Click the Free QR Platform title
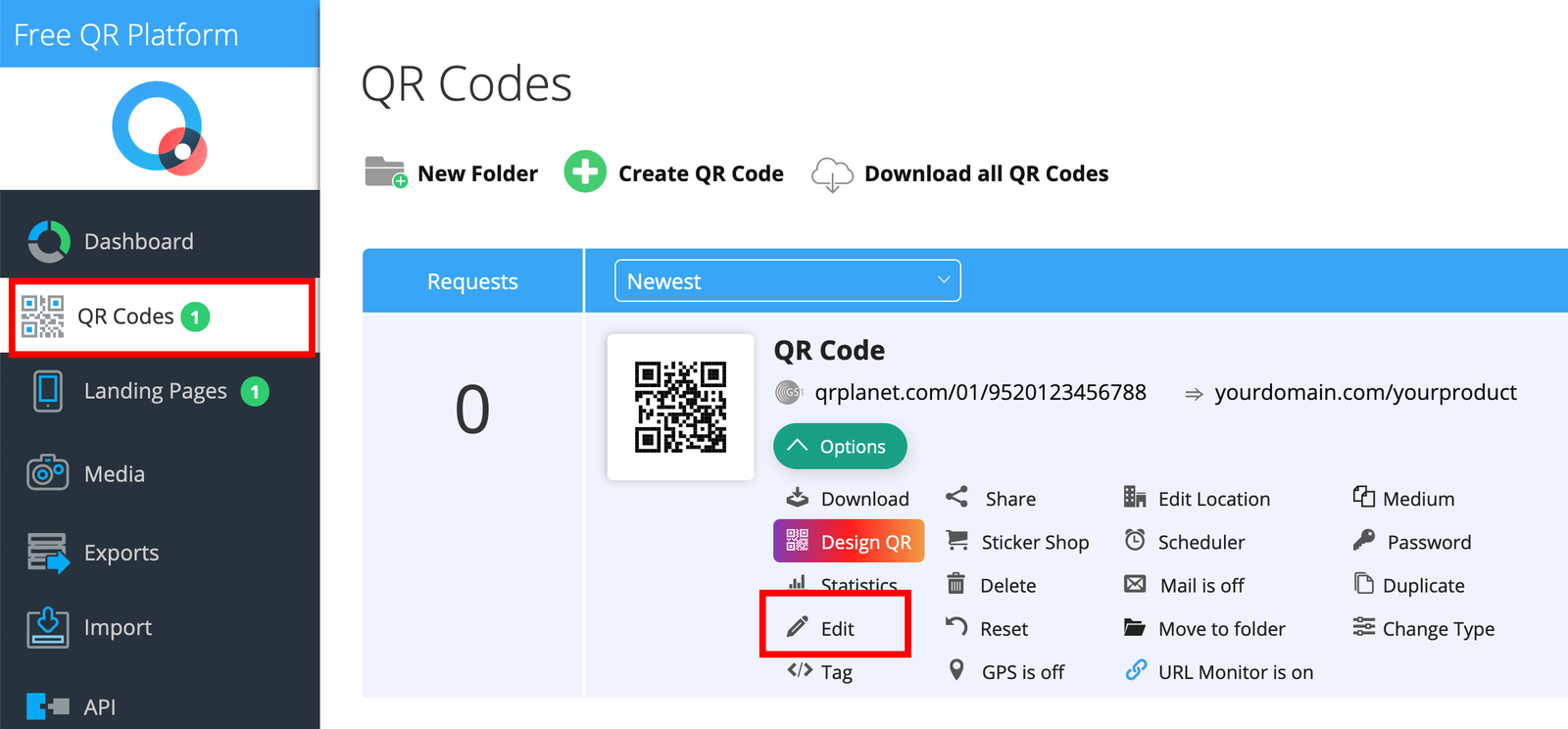Image resolution: width=1568 pixels, height=729 pixels. (126, 35)
